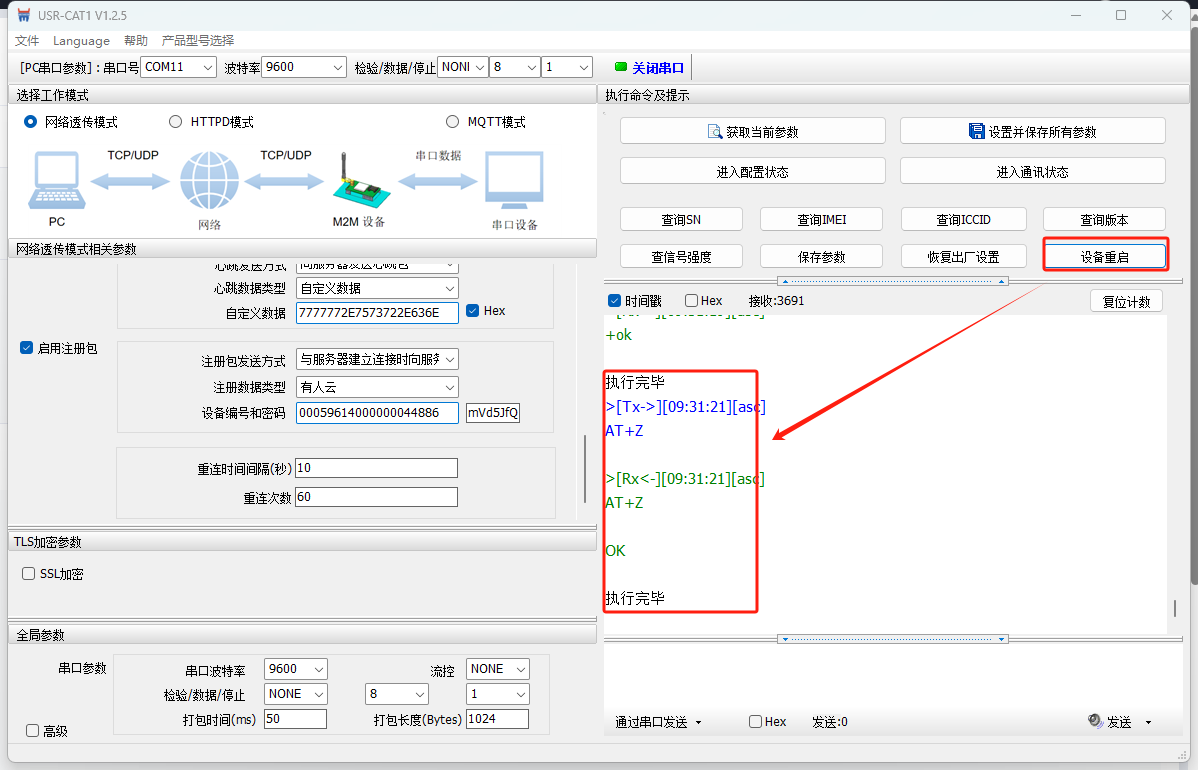The height and width of the screenshot is (770, 1198).
Task: Click the M2M device module icon
Action: tap(357, 182)
